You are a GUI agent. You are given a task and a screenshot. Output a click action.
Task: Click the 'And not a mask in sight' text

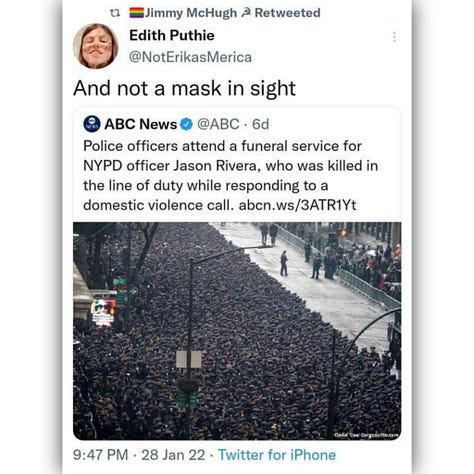tap(184, 89)
